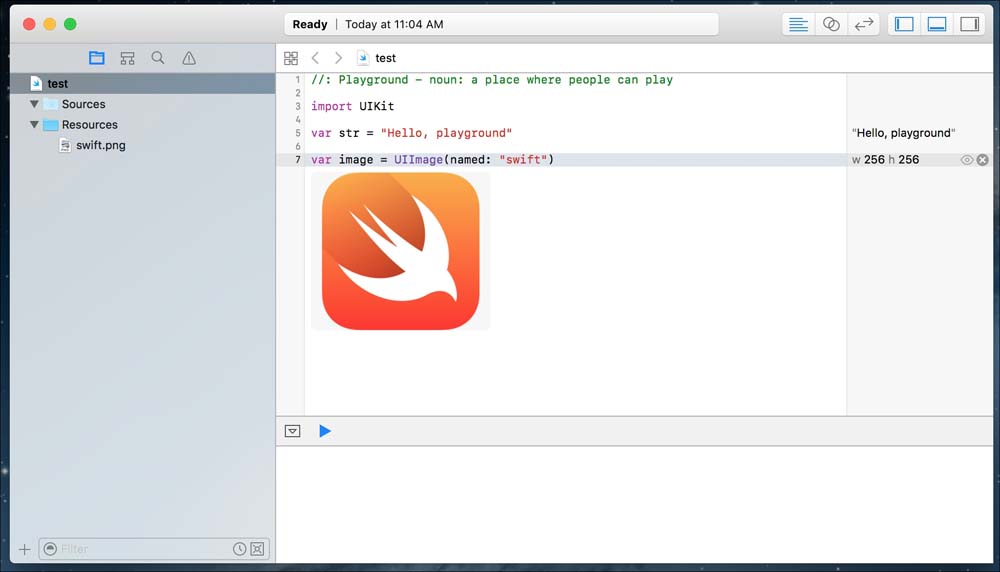Select the Project navigator folder icon
This screenshot has height=572, width=1000.
(96, 58)
